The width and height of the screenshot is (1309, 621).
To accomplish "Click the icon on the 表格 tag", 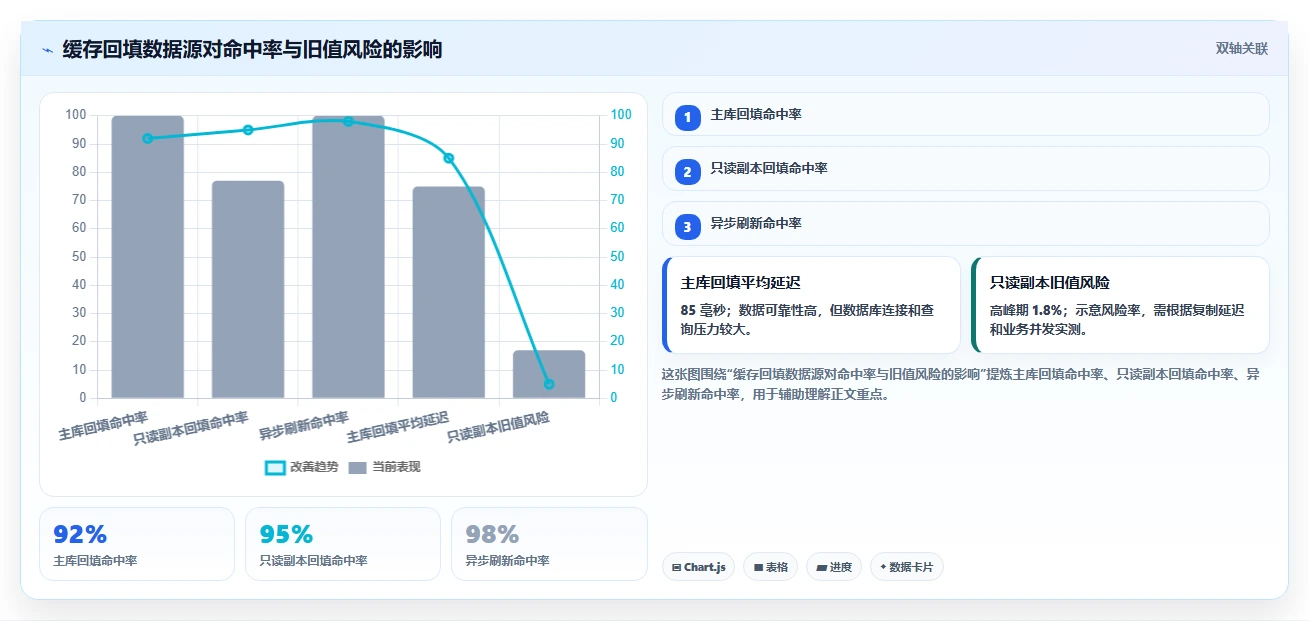I will tap(758, 567).
